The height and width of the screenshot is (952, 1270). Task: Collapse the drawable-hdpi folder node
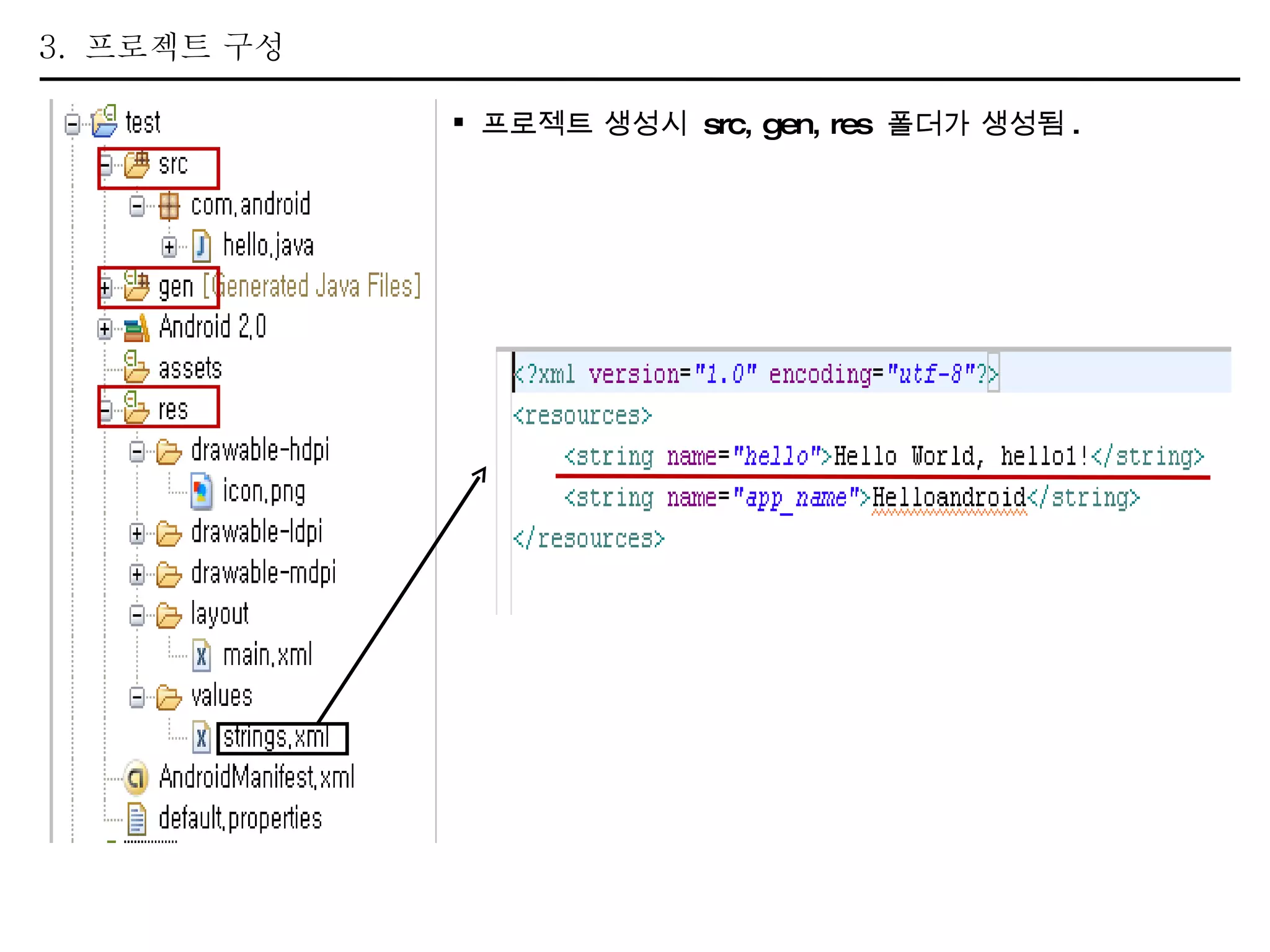click(x=137, y=452)
